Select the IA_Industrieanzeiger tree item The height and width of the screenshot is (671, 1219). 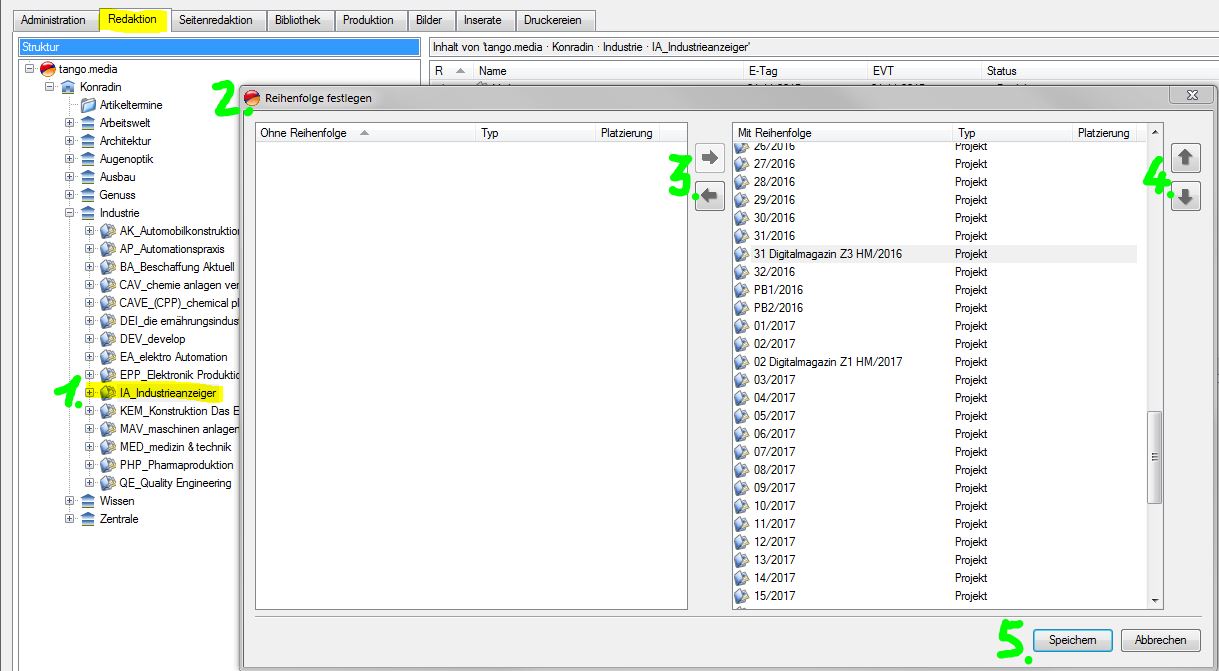coord(166,393)
